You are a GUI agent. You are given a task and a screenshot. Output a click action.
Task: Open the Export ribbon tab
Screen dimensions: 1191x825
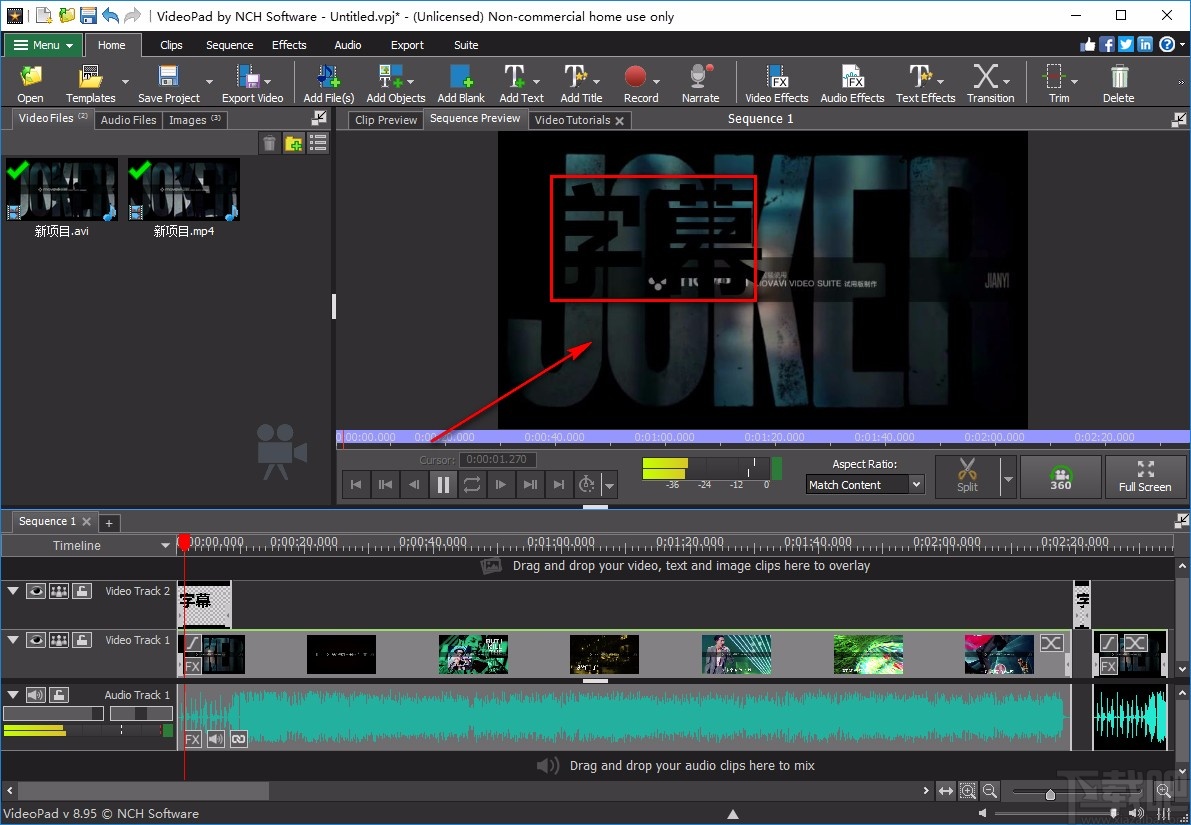click(x=407, y=45)
